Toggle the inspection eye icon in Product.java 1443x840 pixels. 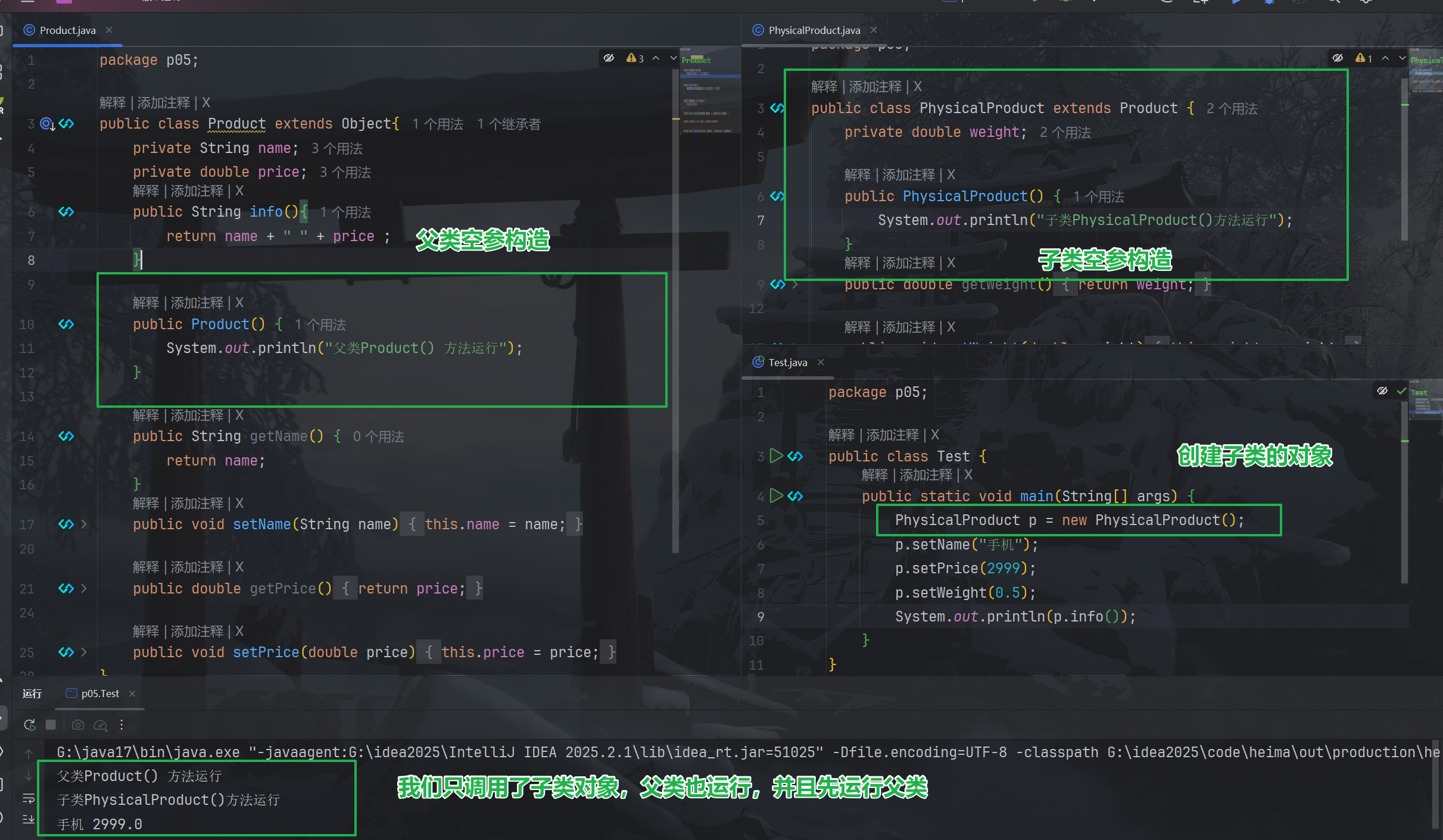609,58
